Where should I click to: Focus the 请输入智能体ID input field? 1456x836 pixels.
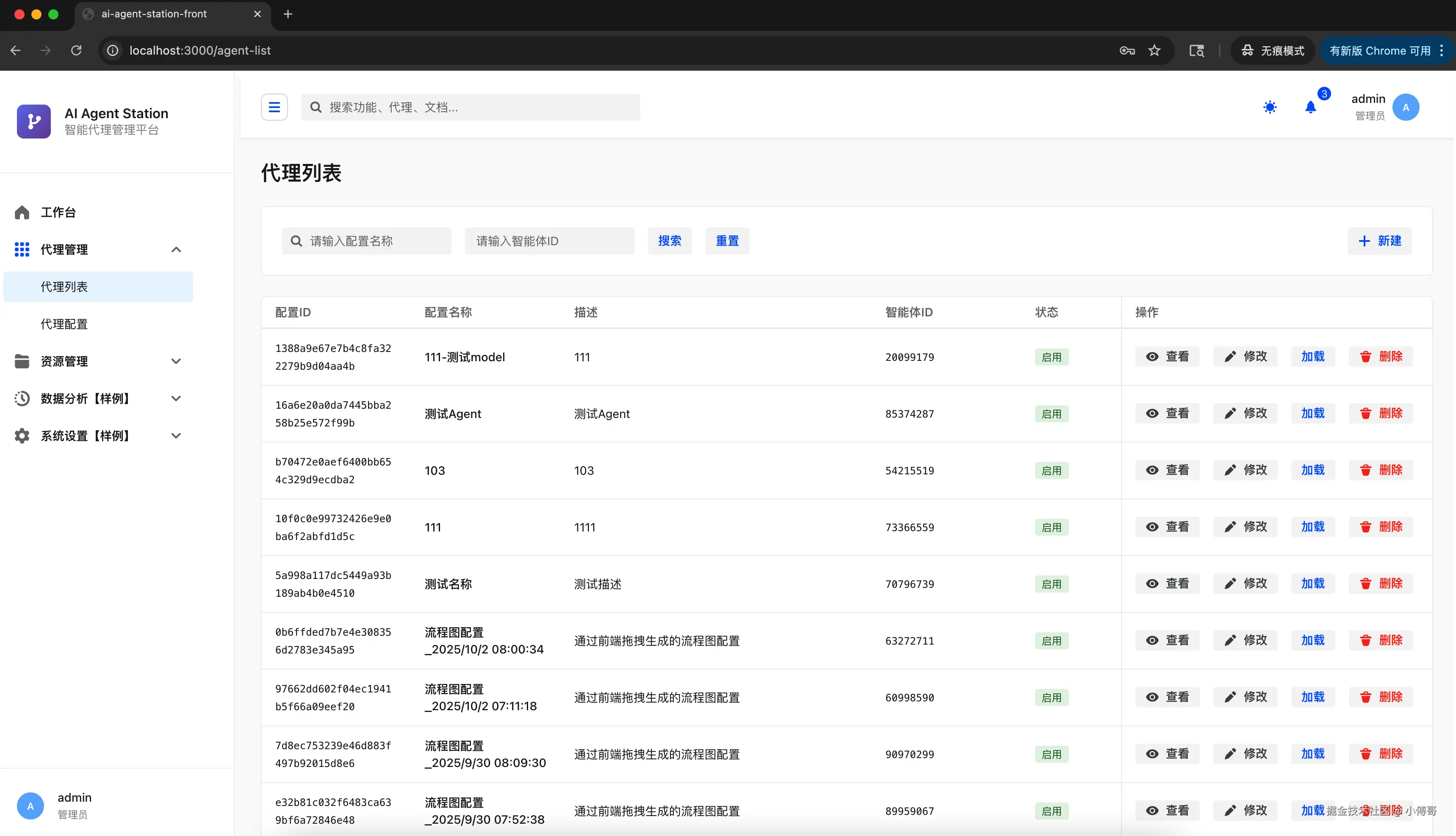[x=549, y=241]
